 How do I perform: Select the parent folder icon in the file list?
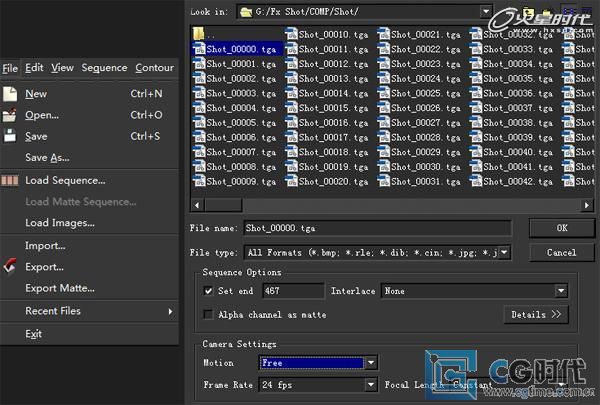(x=199, y=34)
